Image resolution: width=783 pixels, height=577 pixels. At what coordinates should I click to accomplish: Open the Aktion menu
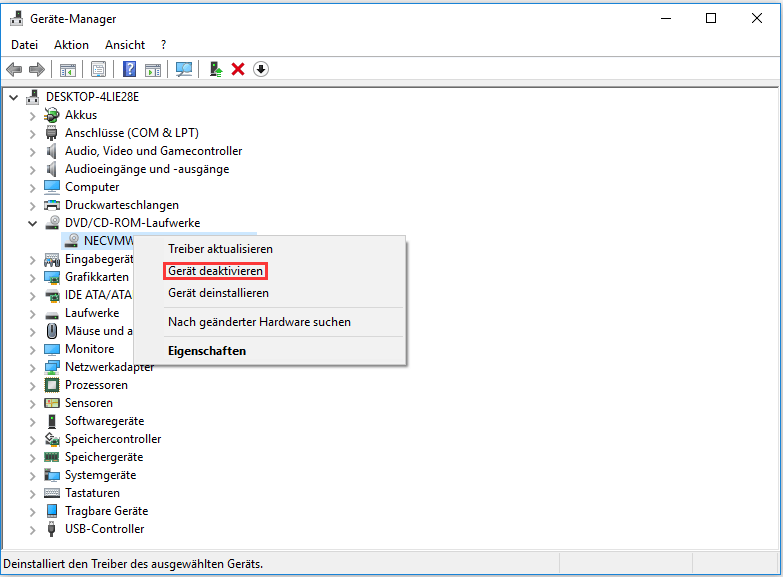click(x=71, y=45)
